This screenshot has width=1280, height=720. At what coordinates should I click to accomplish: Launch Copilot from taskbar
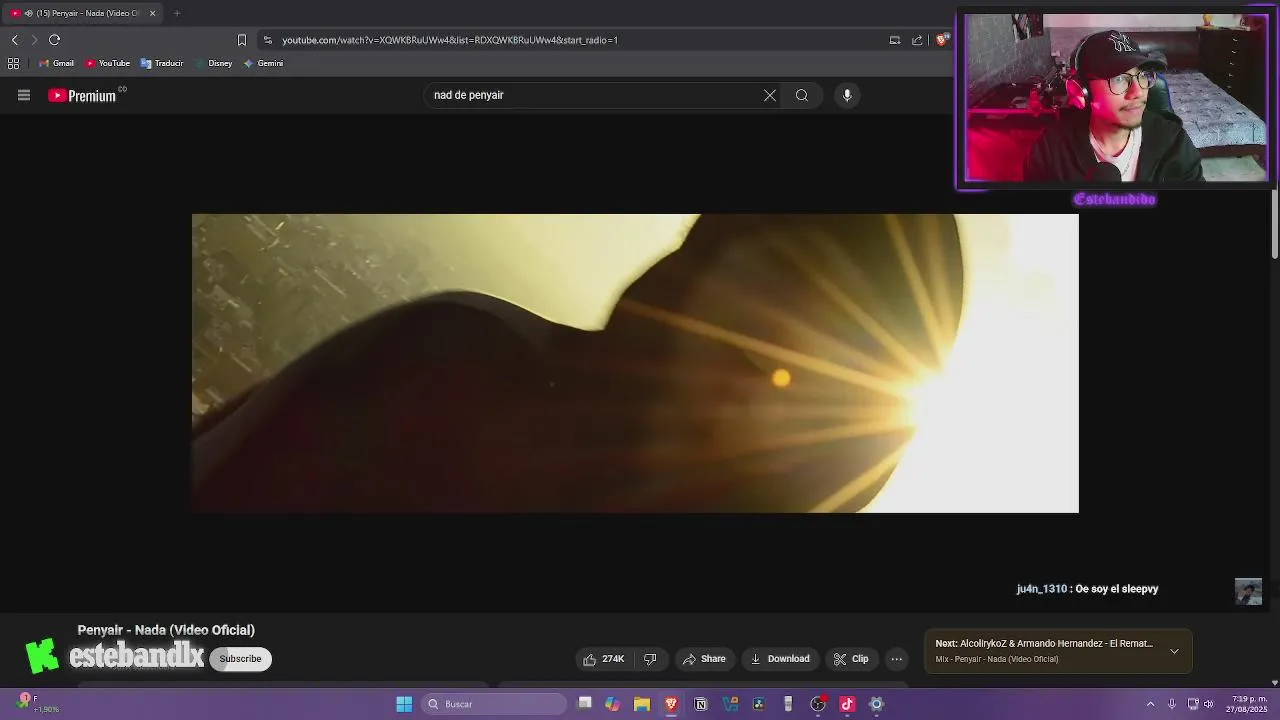pos(612,704)
